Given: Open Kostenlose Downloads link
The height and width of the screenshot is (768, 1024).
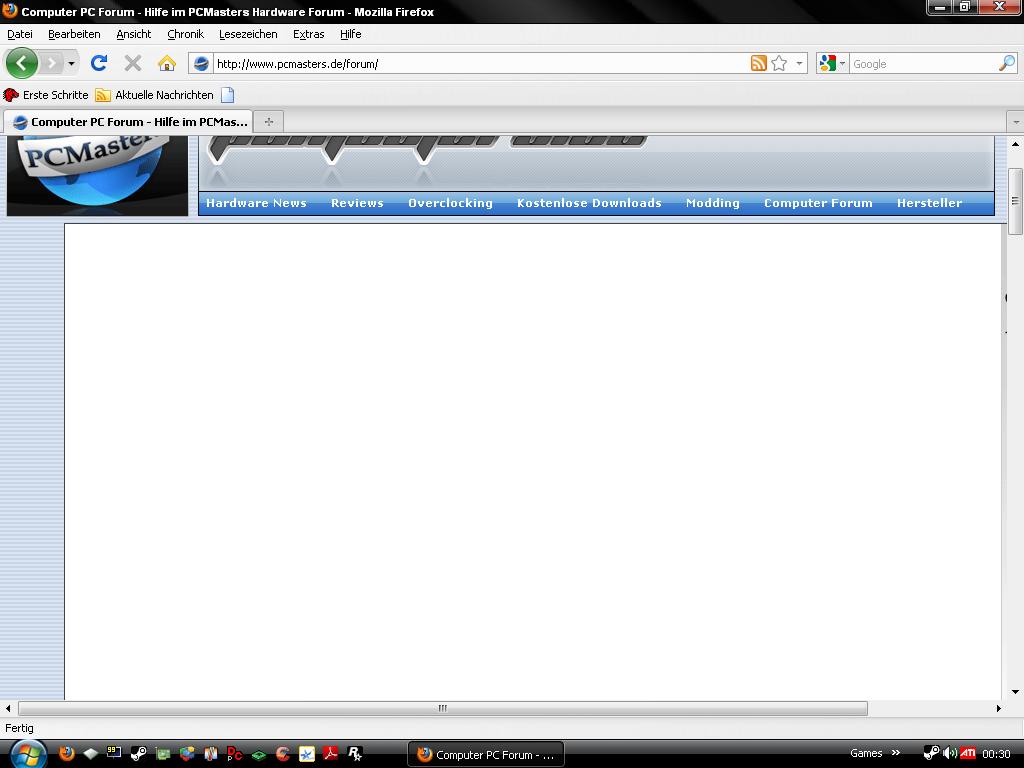Looking at the screenshot, I should pyautogui.click(x=589, y=203).
